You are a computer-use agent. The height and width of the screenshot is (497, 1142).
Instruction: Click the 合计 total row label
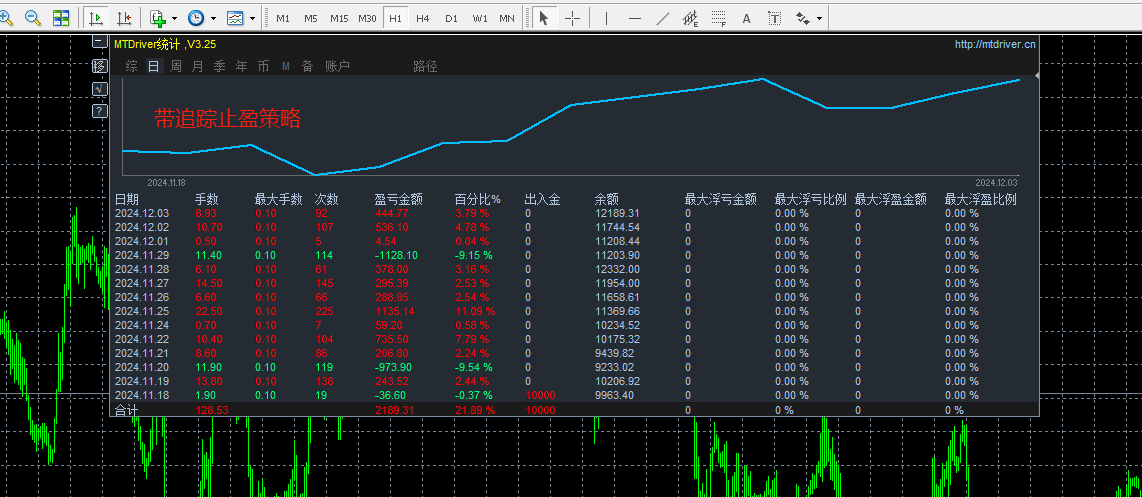(127, 410)
